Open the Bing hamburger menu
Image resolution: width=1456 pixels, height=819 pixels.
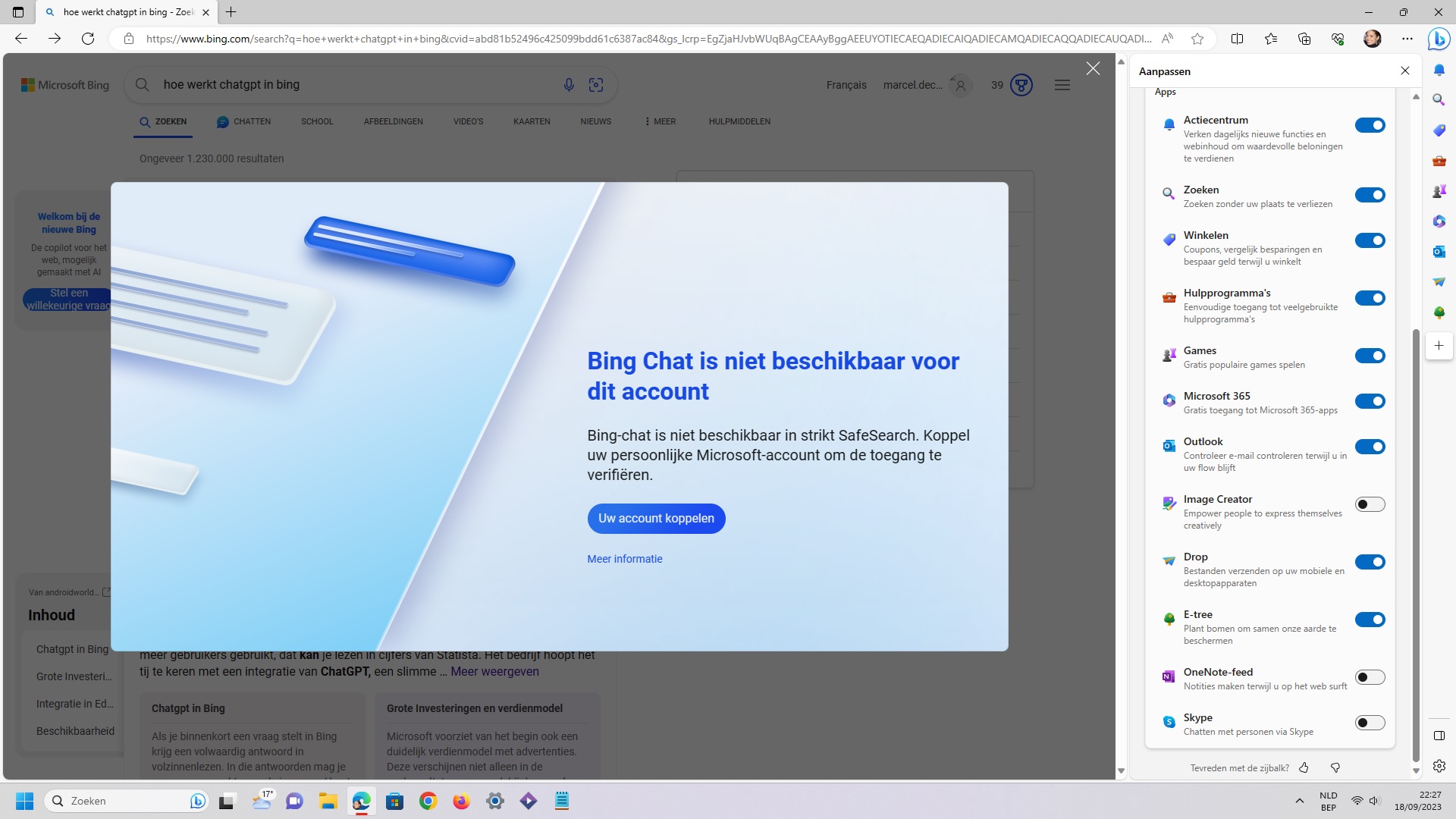tap(1062, 85)
